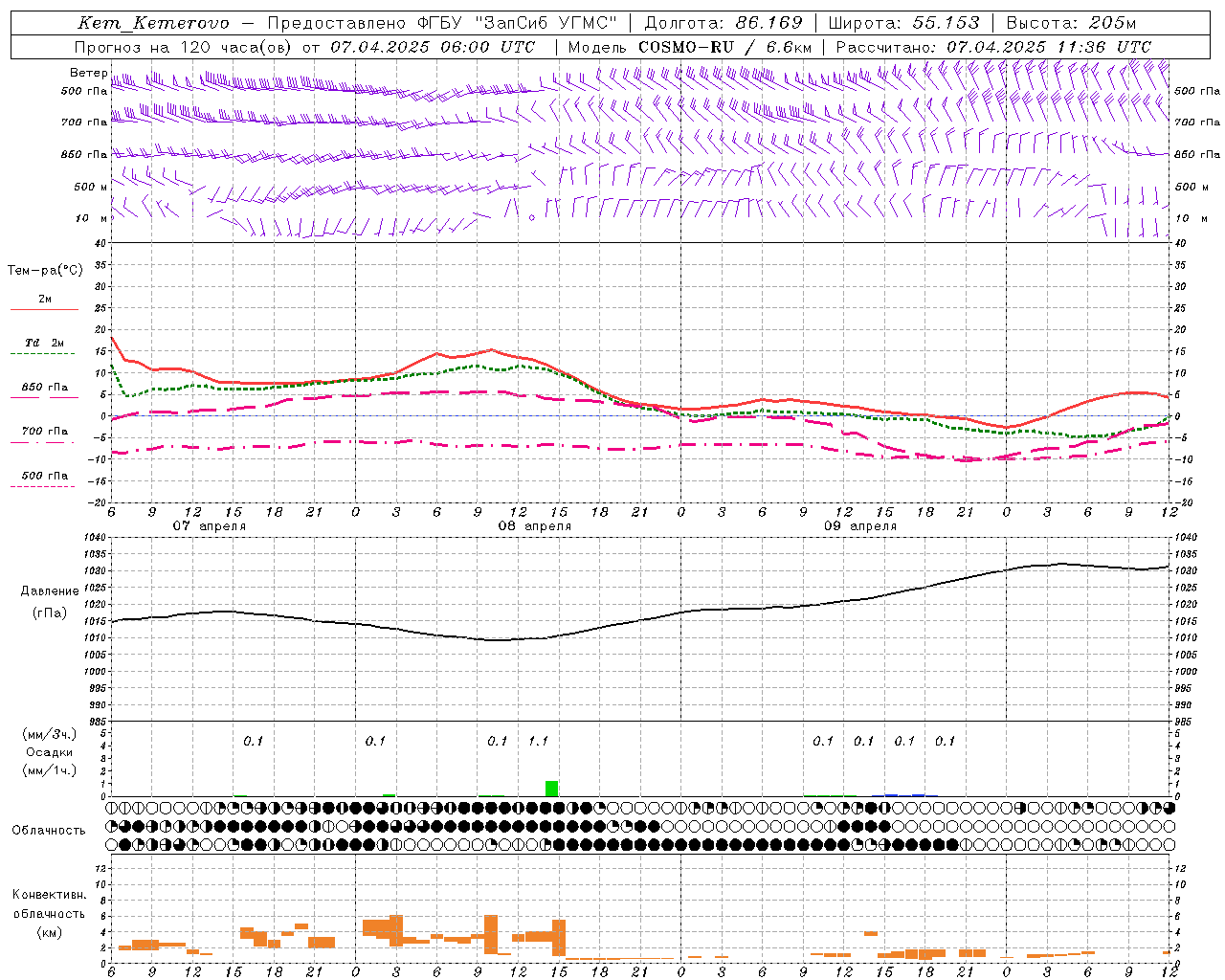
Task: Click the Ветер panel label
Action: pyautogui.click(x=89, y=73)
